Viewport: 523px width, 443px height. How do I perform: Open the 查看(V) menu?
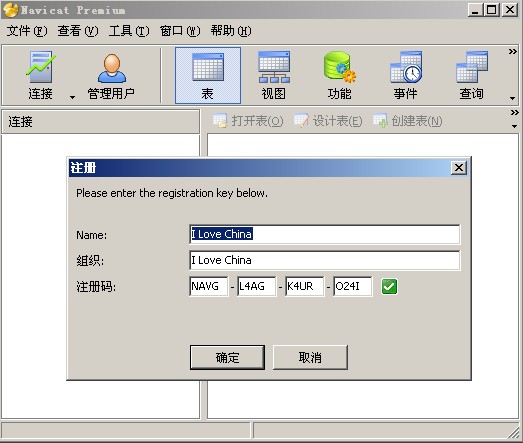[78, 31]
